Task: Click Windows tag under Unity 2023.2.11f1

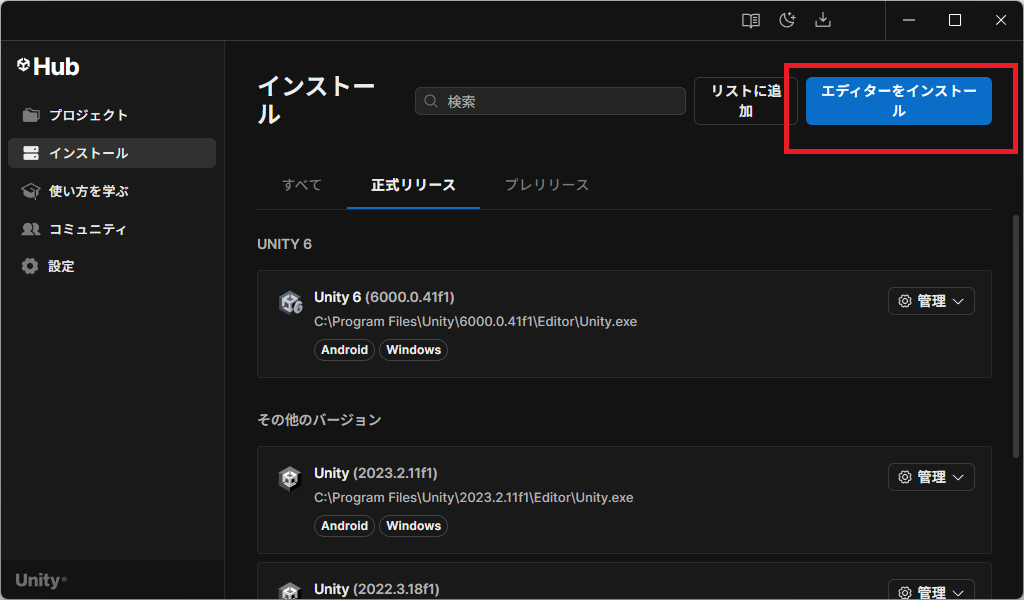Action: point(413,526)
